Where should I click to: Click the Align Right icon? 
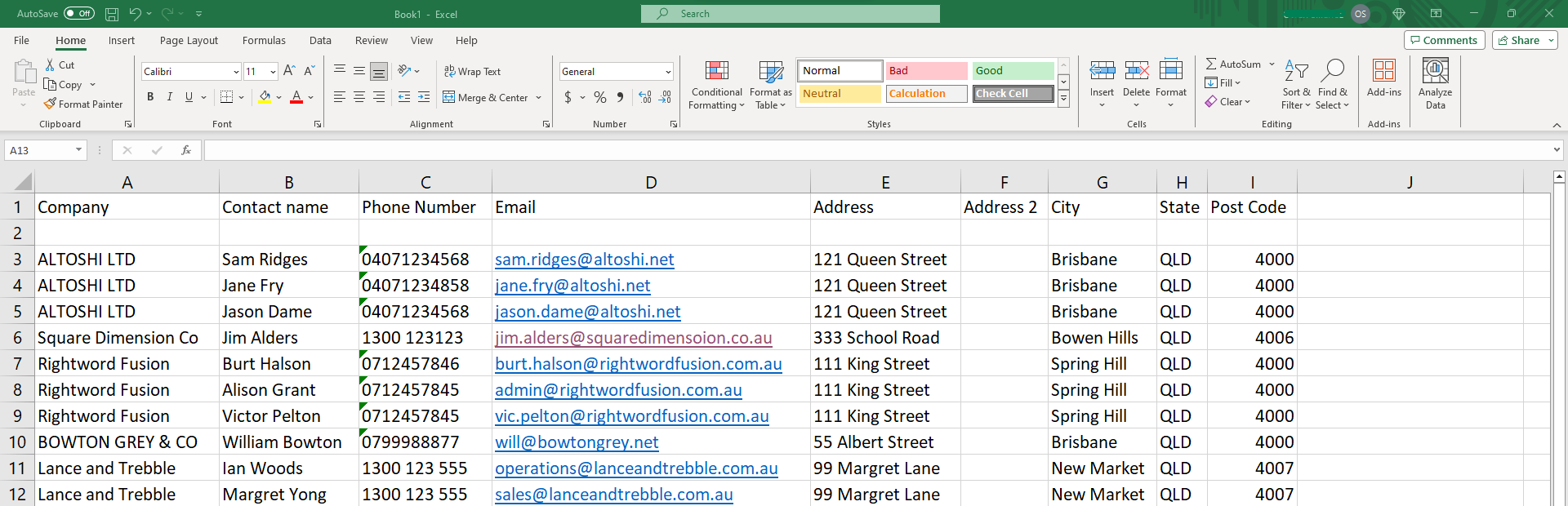point(379,97)
